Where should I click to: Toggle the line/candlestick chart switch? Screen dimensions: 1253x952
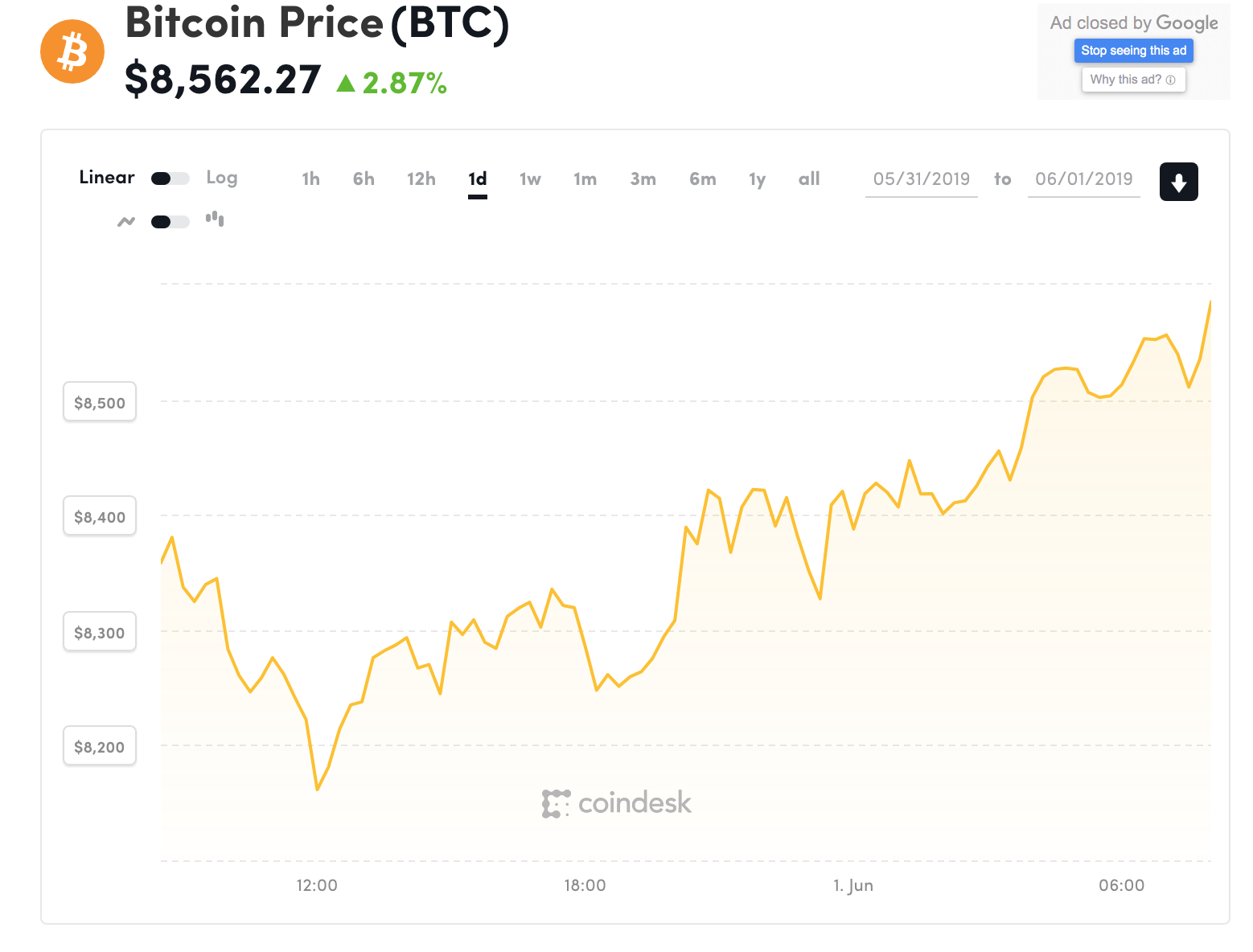click(x=169, y=220)
